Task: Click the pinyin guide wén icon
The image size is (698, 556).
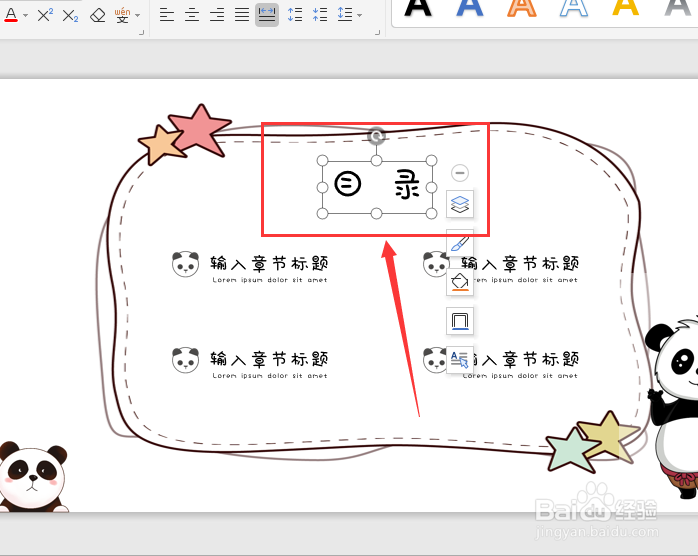Action: 122,15
